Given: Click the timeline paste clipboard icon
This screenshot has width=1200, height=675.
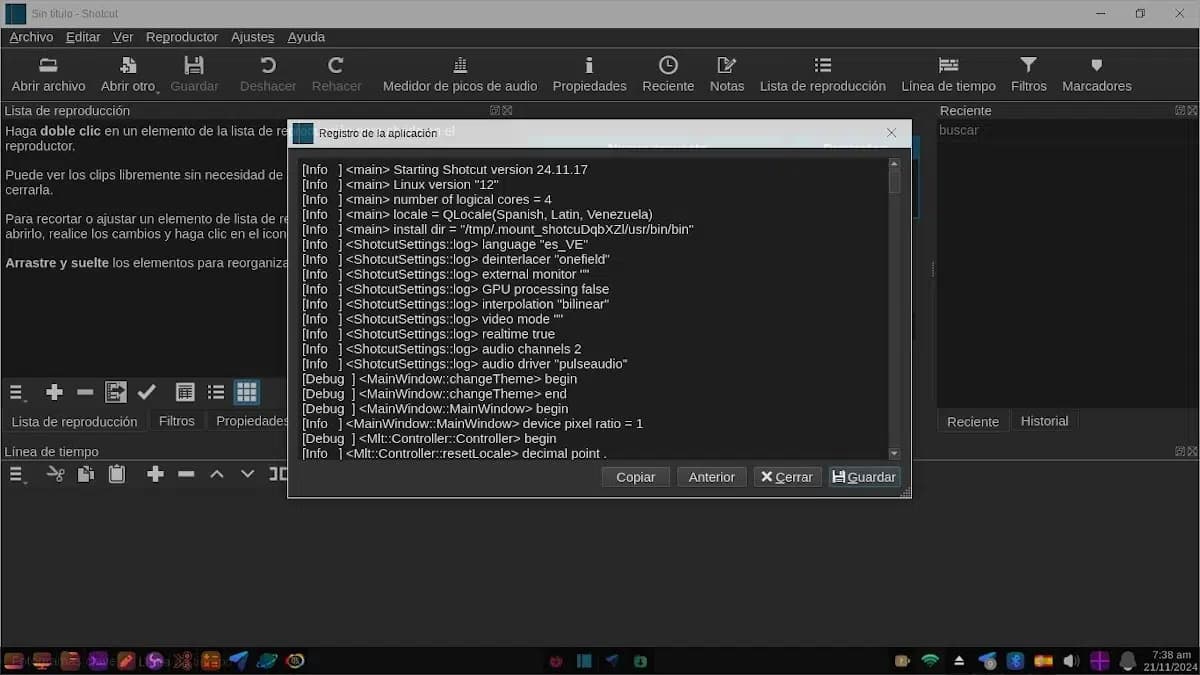Looking at the screenshot, I should coord(117,474).
